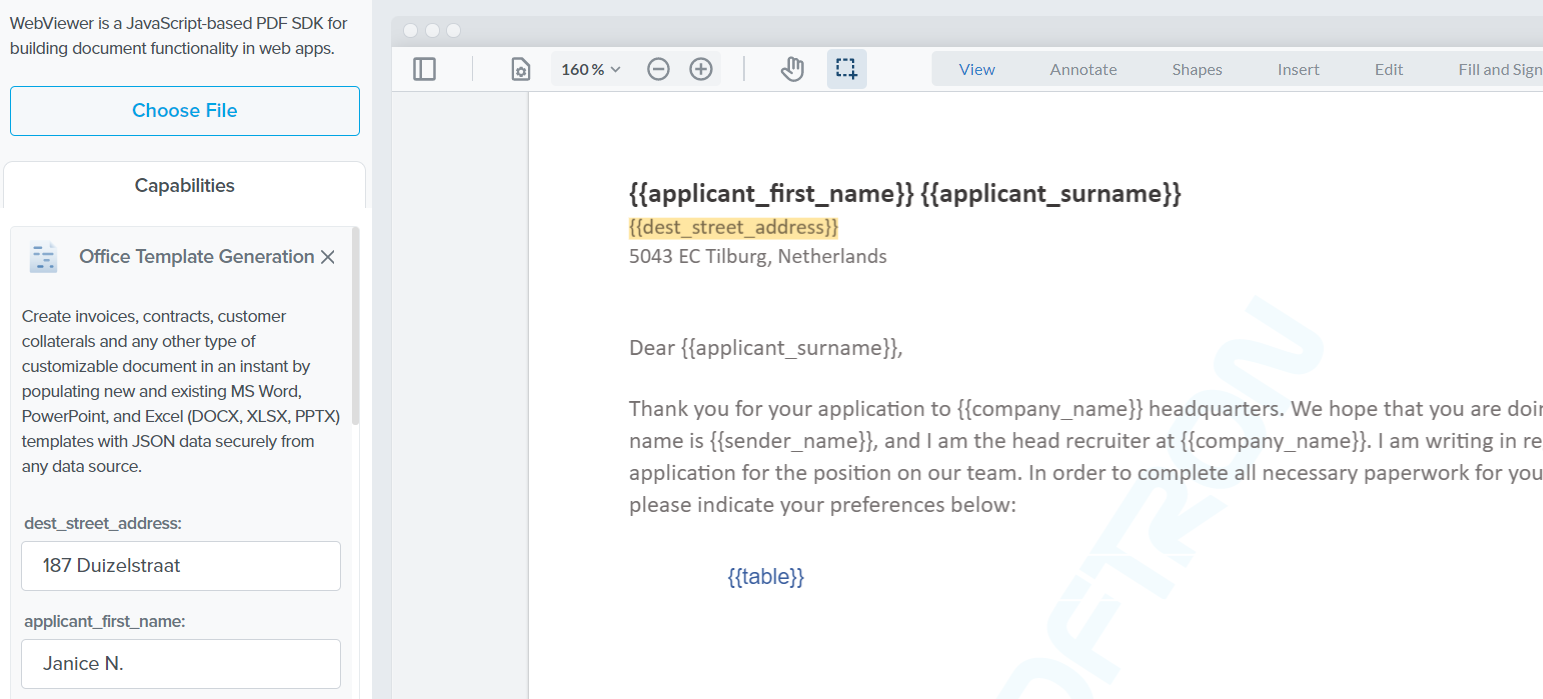
Task: Toggle the hand pan mode off
Action: 792,68
